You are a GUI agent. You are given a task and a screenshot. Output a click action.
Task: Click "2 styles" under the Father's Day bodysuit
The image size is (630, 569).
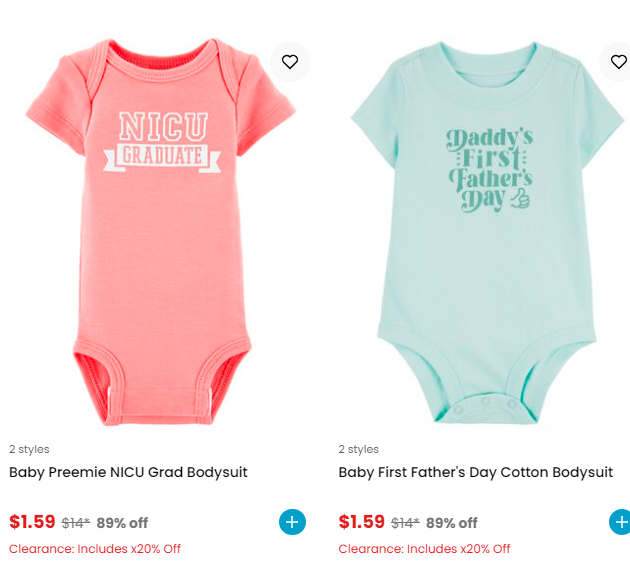pos(358,449)
